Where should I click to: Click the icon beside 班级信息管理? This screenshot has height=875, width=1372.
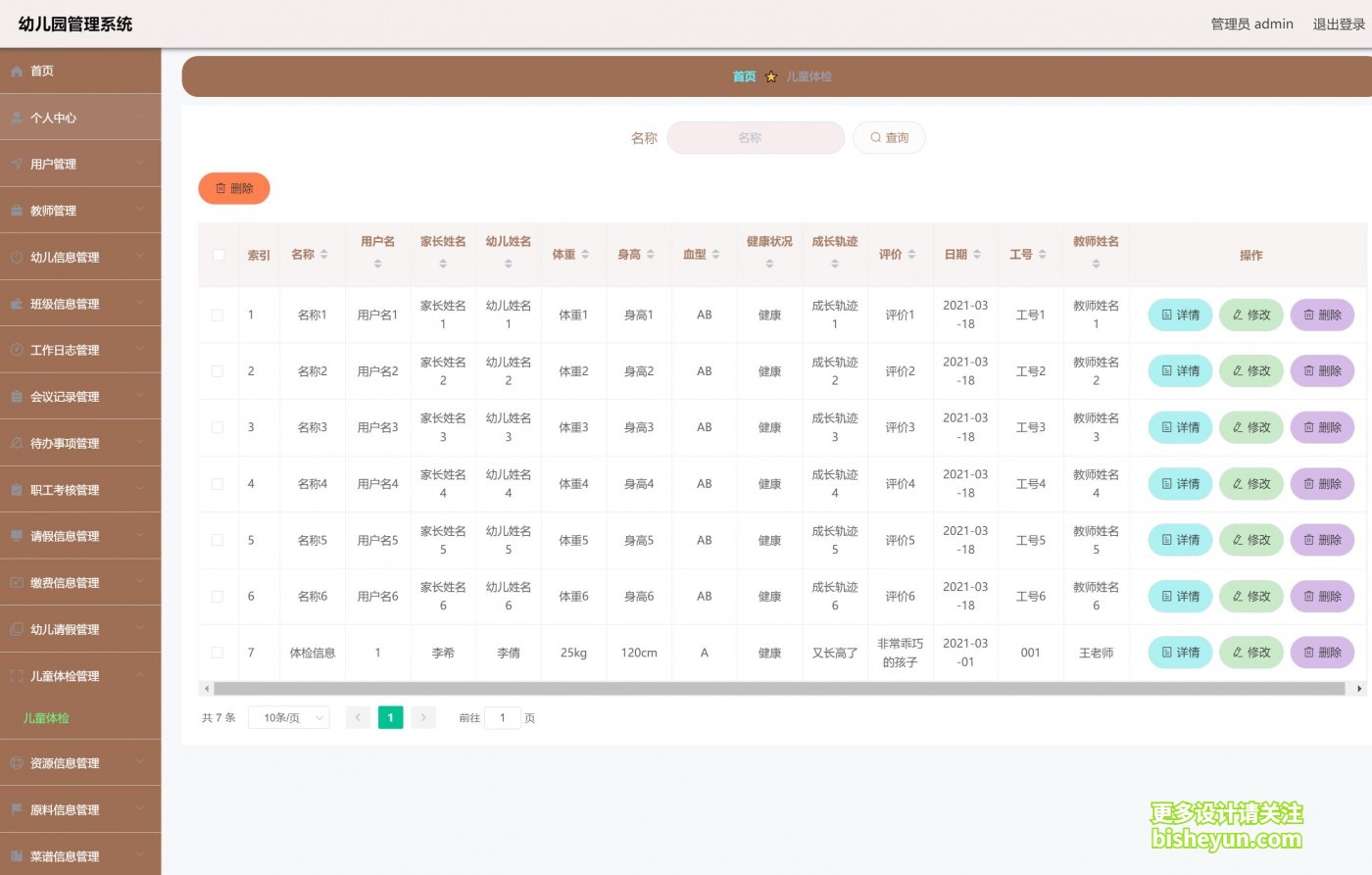point(17,304)
